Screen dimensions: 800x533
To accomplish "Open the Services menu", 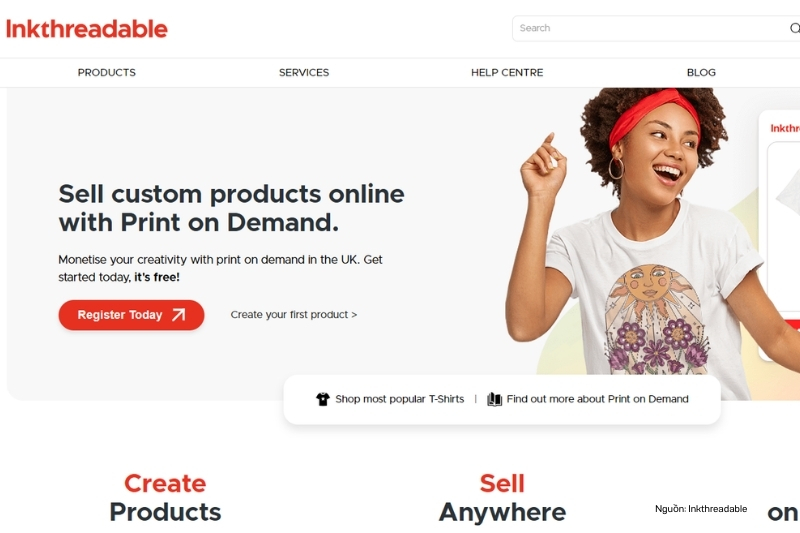I will (304, 72).
